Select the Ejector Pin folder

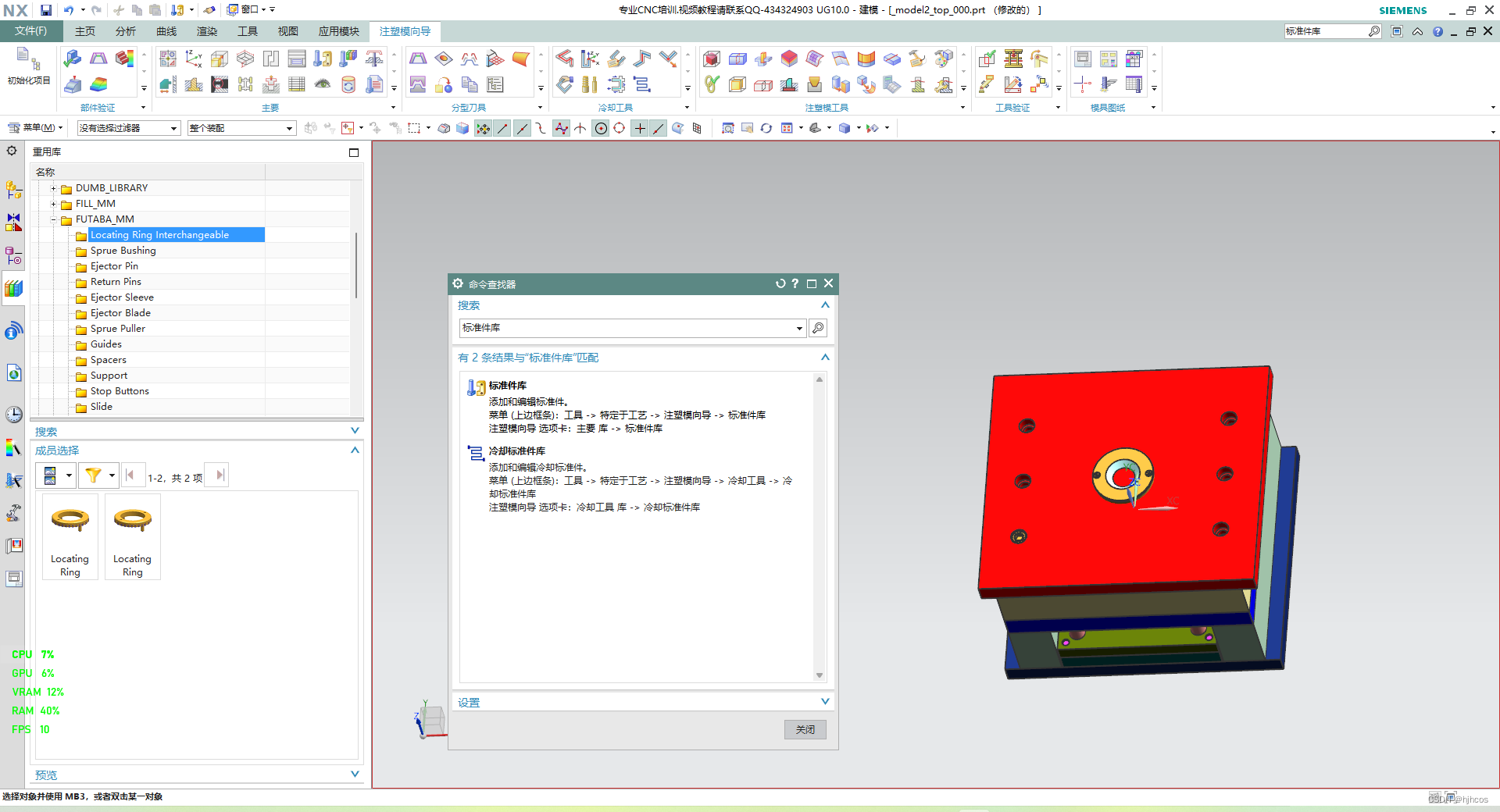[114, 266]
